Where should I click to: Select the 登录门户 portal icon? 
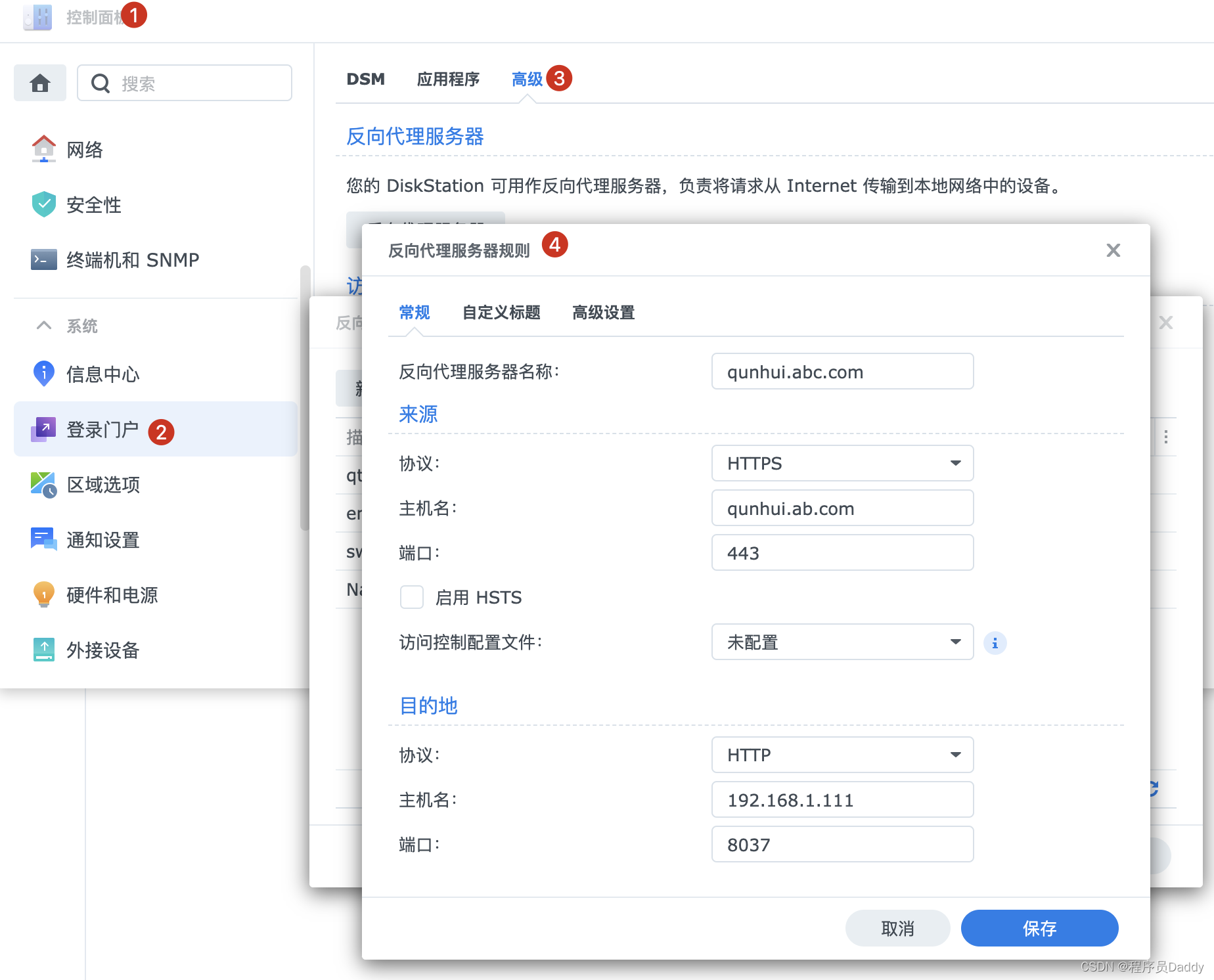[44, 430]
